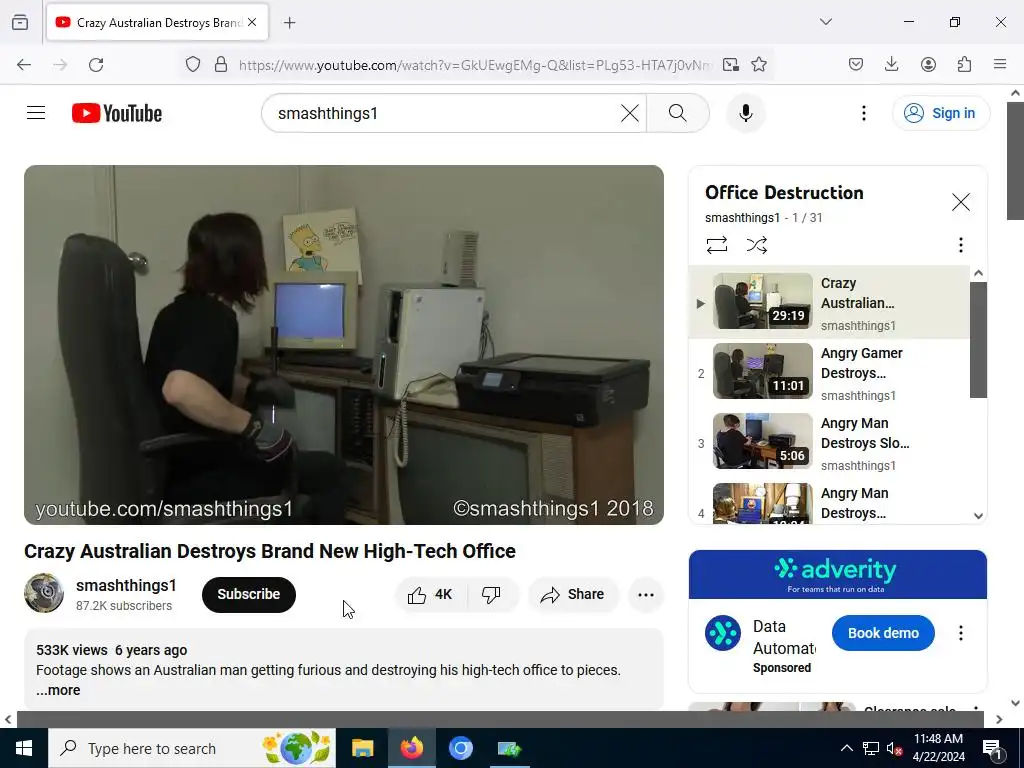
Task: Start voice search with microphone
Action: [x=746, y=113]
